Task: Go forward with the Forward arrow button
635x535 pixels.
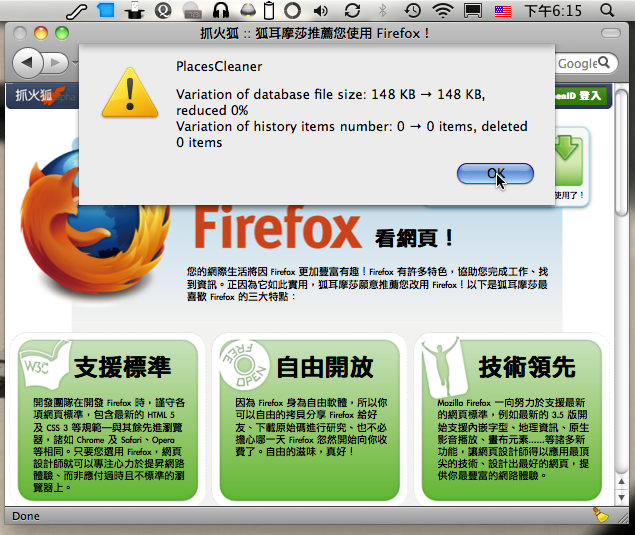Action: (x=55, y=63)
